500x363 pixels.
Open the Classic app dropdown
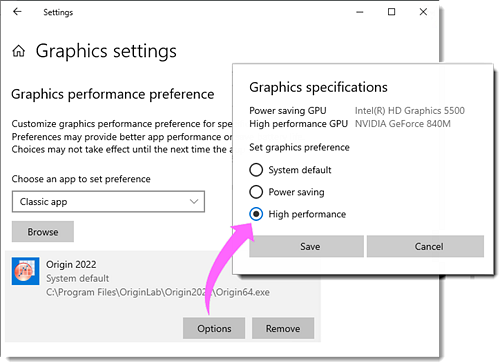(108, 201)
